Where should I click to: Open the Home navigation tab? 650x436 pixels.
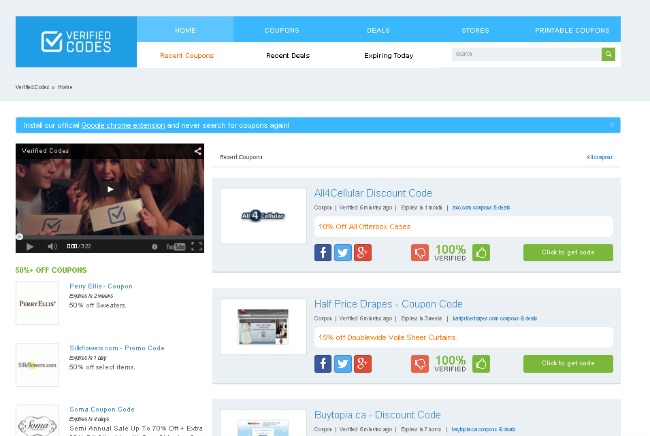185,30
